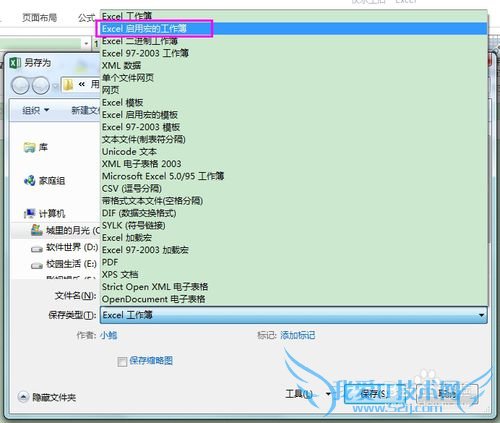Select XML 电子表格 2003 format
Image resolution: width=500 pixels, height=423 pixels.
(x=294, y=164)
